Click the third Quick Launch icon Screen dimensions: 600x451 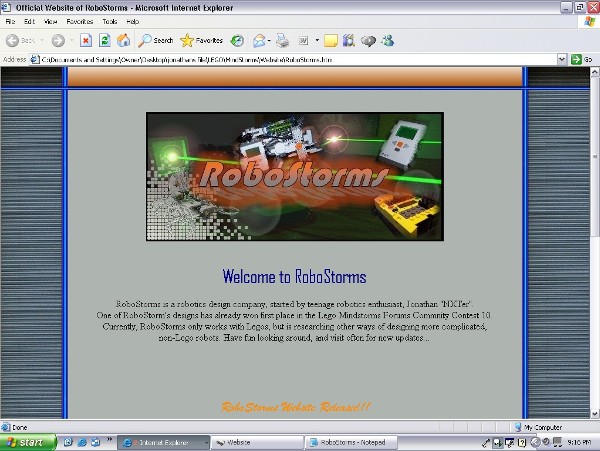95,442
